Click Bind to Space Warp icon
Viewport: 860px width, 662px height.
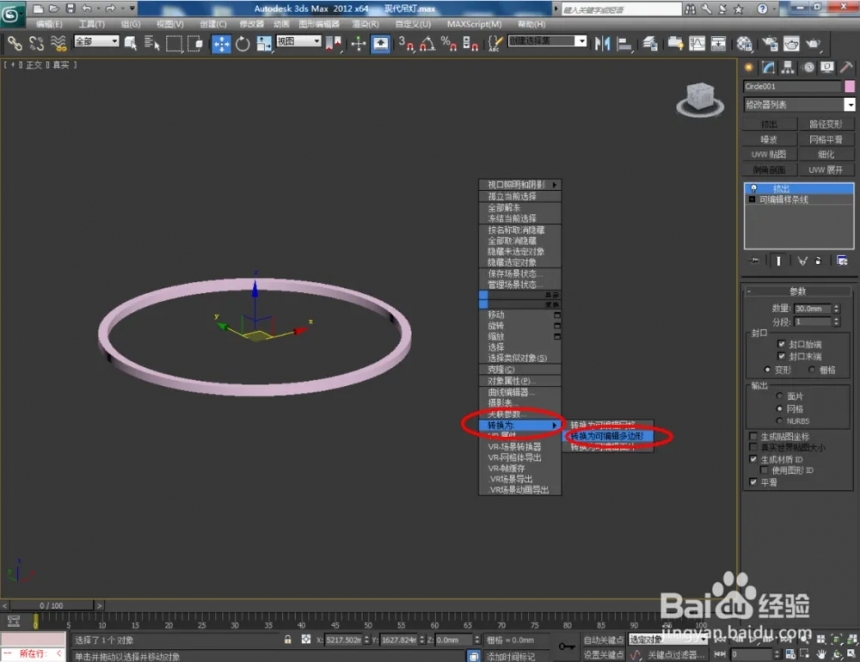[58, 43]
